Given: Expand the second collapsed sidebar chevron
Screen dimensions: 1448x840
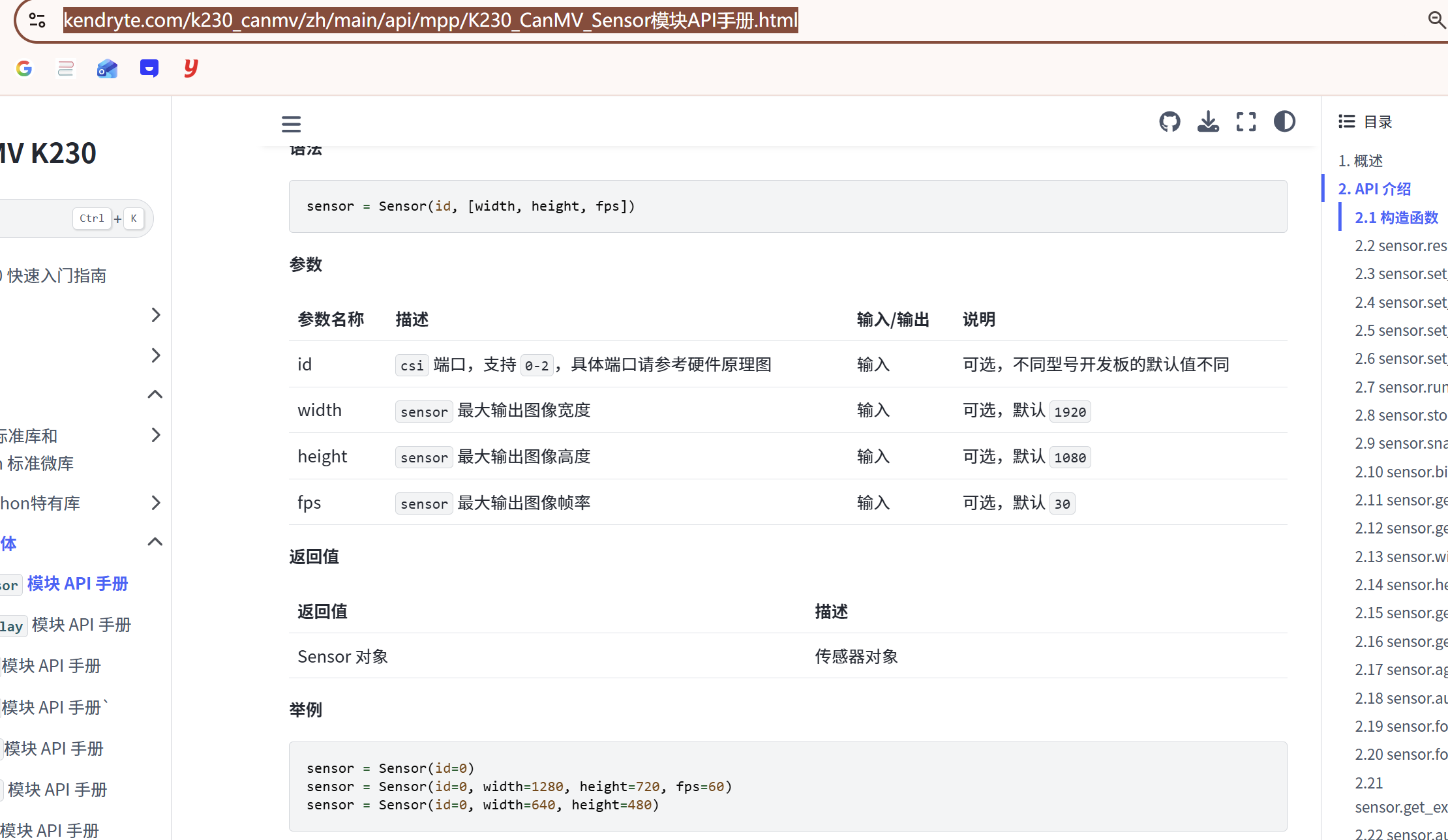Looking at the screenshot, I should (x=155, y=355).
